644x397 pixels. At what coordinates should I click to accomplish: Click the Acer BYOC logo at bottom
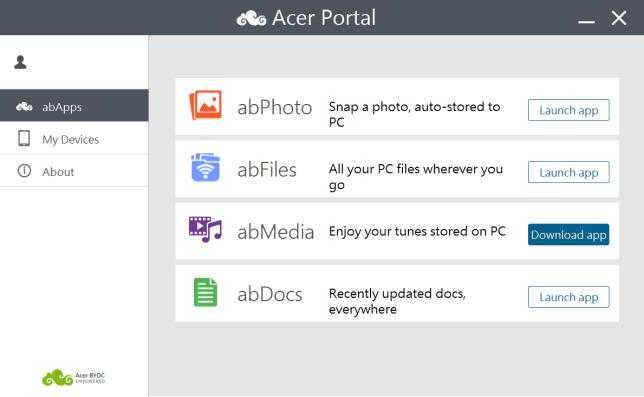74,377
